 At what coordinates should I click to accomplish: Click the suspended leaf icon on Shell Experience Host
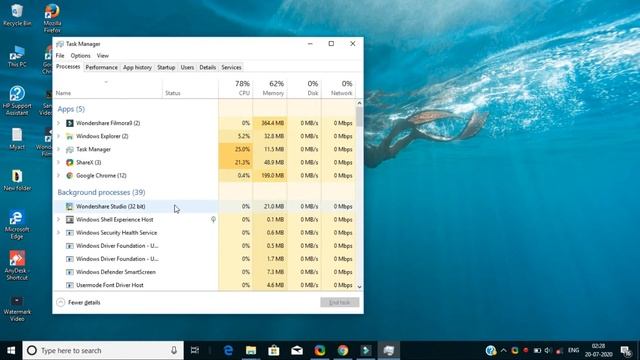pos(213,220)
